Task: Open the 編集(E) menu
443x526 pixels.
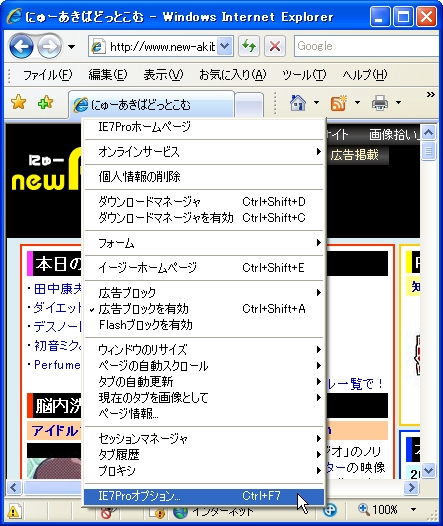Action: coord(108,75)
